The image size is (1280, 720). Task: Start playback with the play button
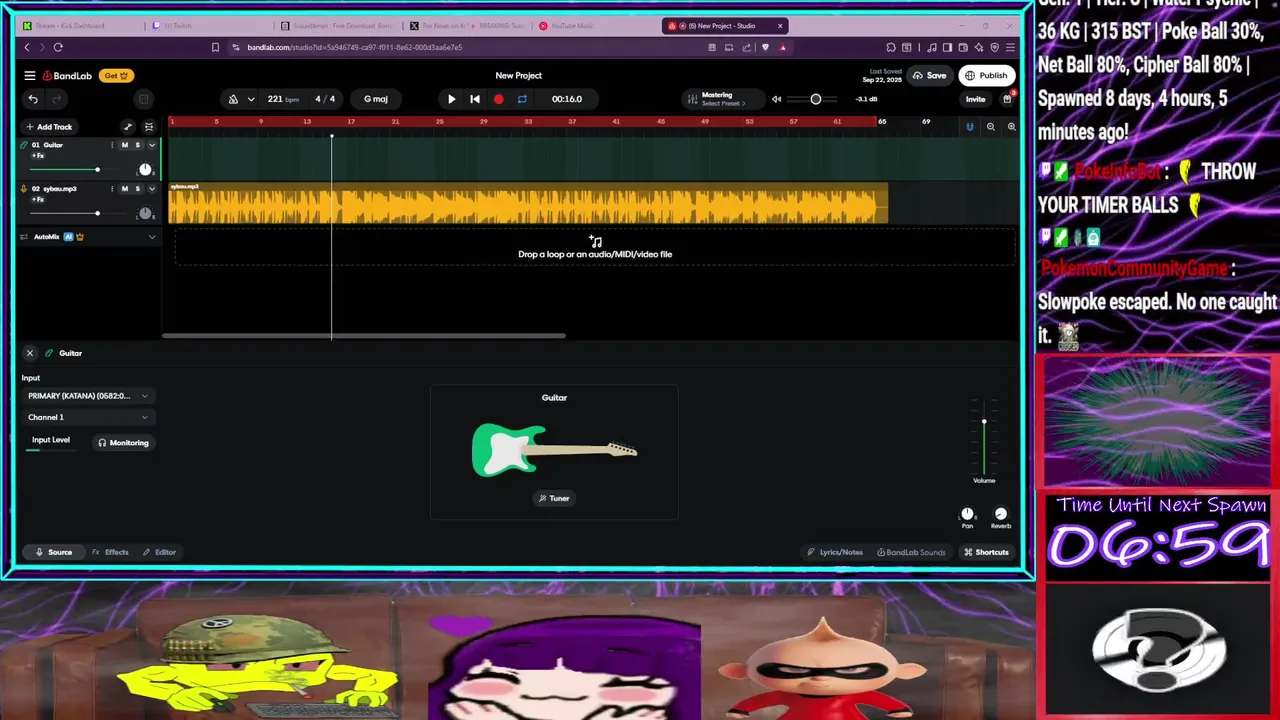[451, 99]
